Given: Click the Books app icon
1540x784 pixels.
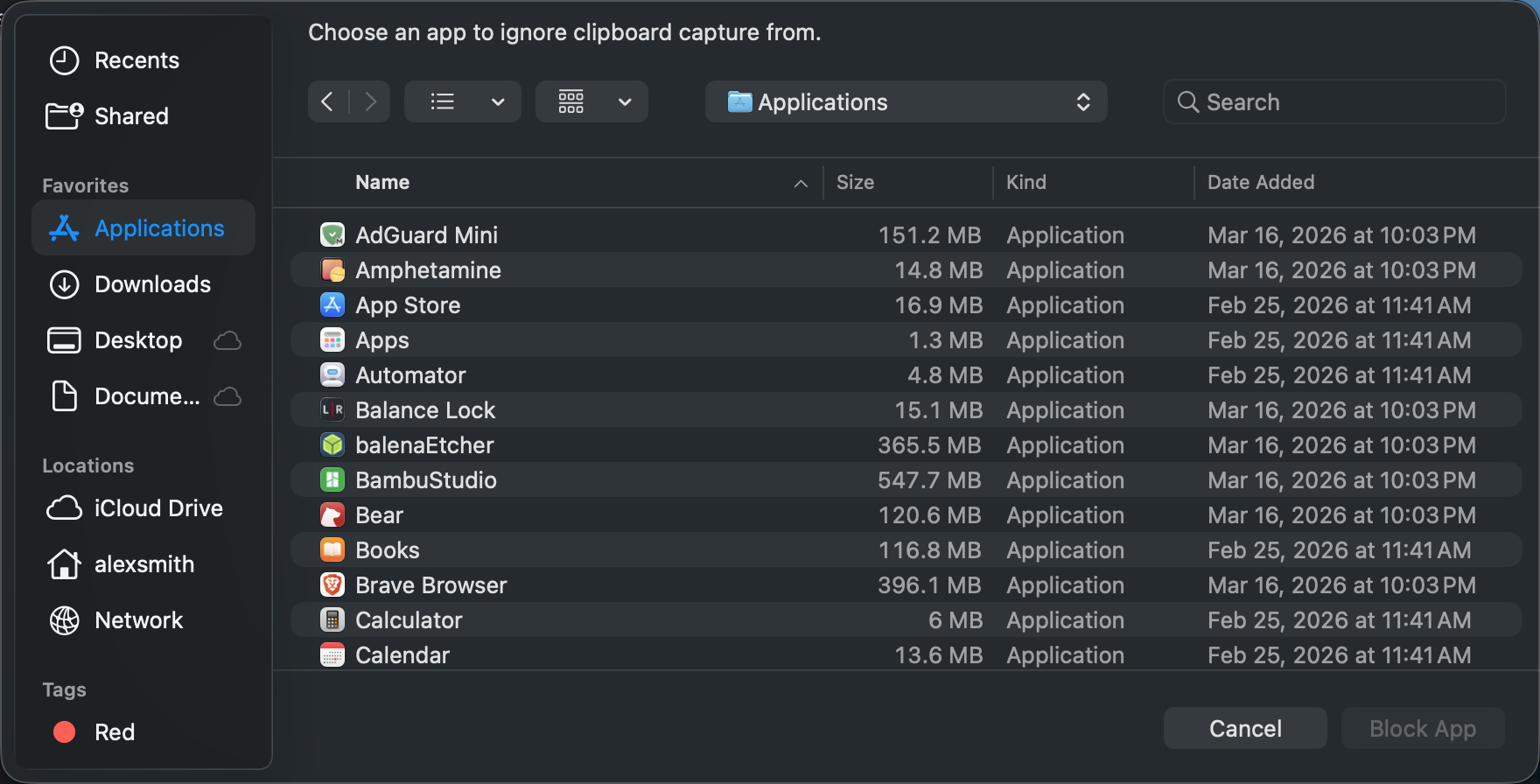Looking at the screenshot, I should pyautogui.click(x=332, y=549).
